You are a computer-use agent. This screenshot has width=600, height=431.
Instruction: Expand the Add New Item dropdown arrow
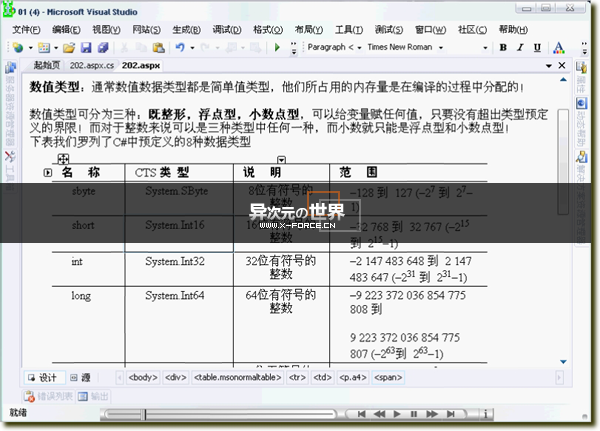(56, 48)
